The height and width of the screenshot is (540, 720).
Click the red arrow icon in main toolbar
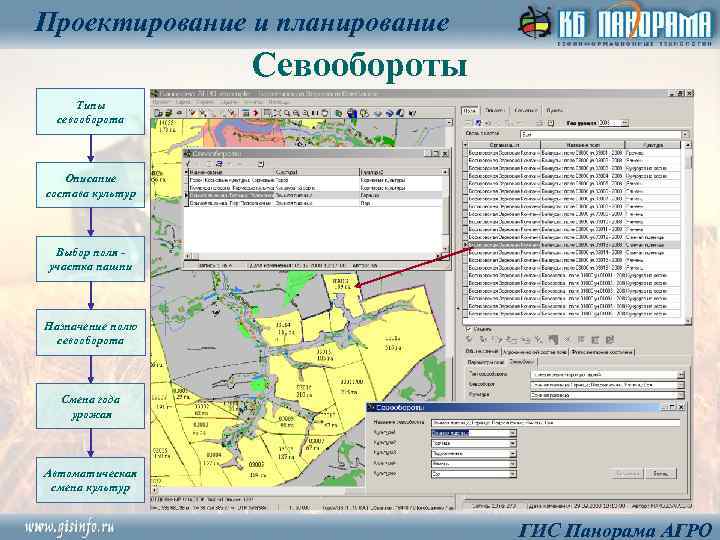click(256, 112)
